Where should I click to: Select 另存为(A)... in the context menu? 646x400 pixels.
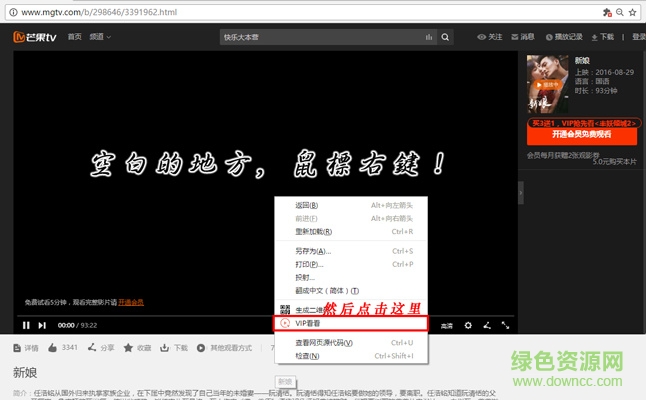(351, 251)
